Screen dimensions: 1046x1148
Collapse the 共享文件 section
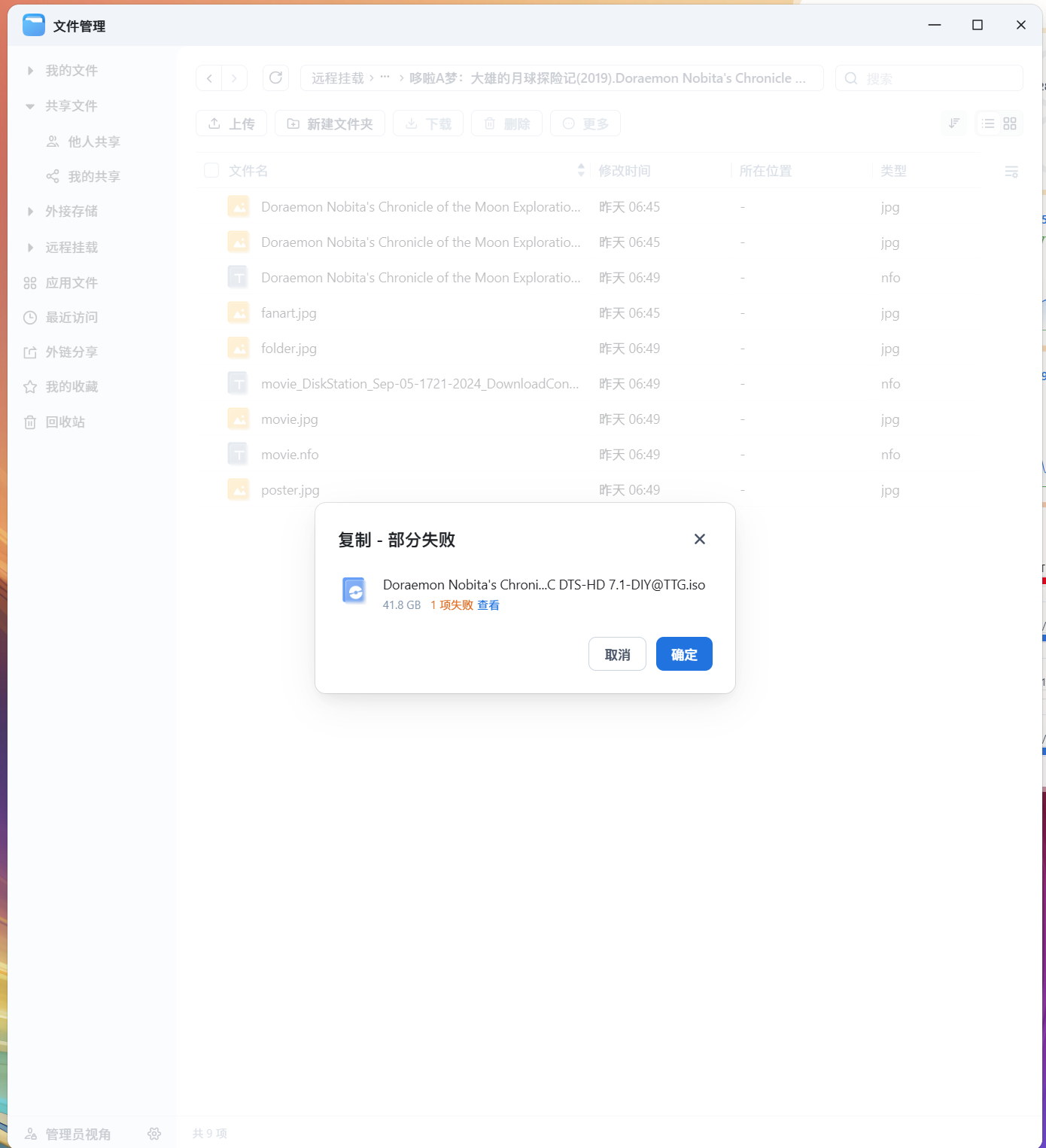pyautogui.click(x=30, y=105)
